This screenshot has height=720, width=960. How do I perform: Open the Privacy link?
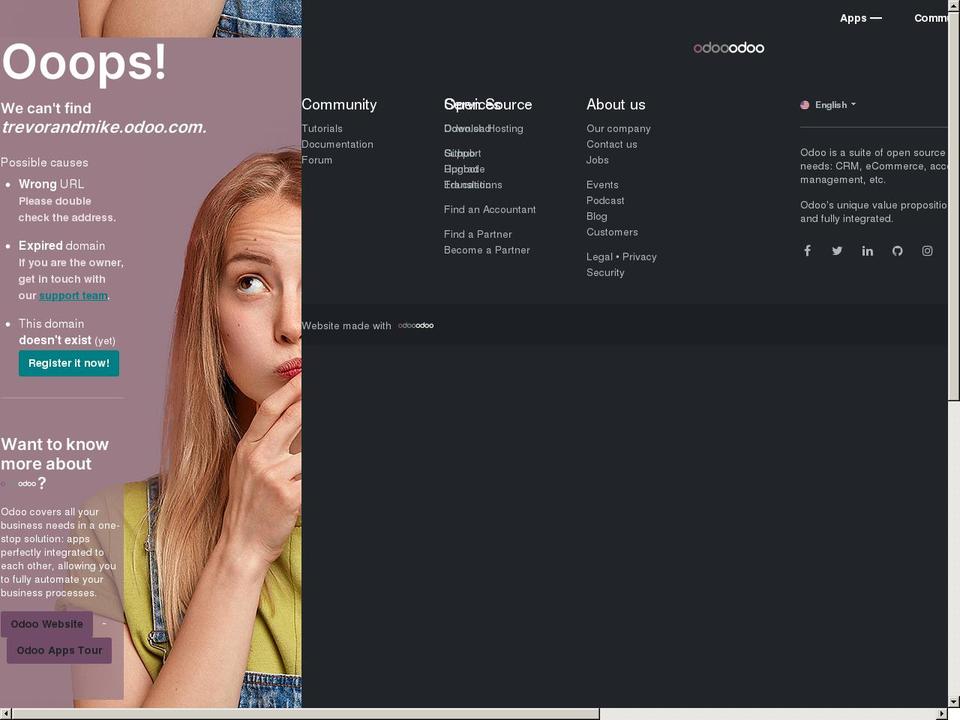[x=639, y=257]
